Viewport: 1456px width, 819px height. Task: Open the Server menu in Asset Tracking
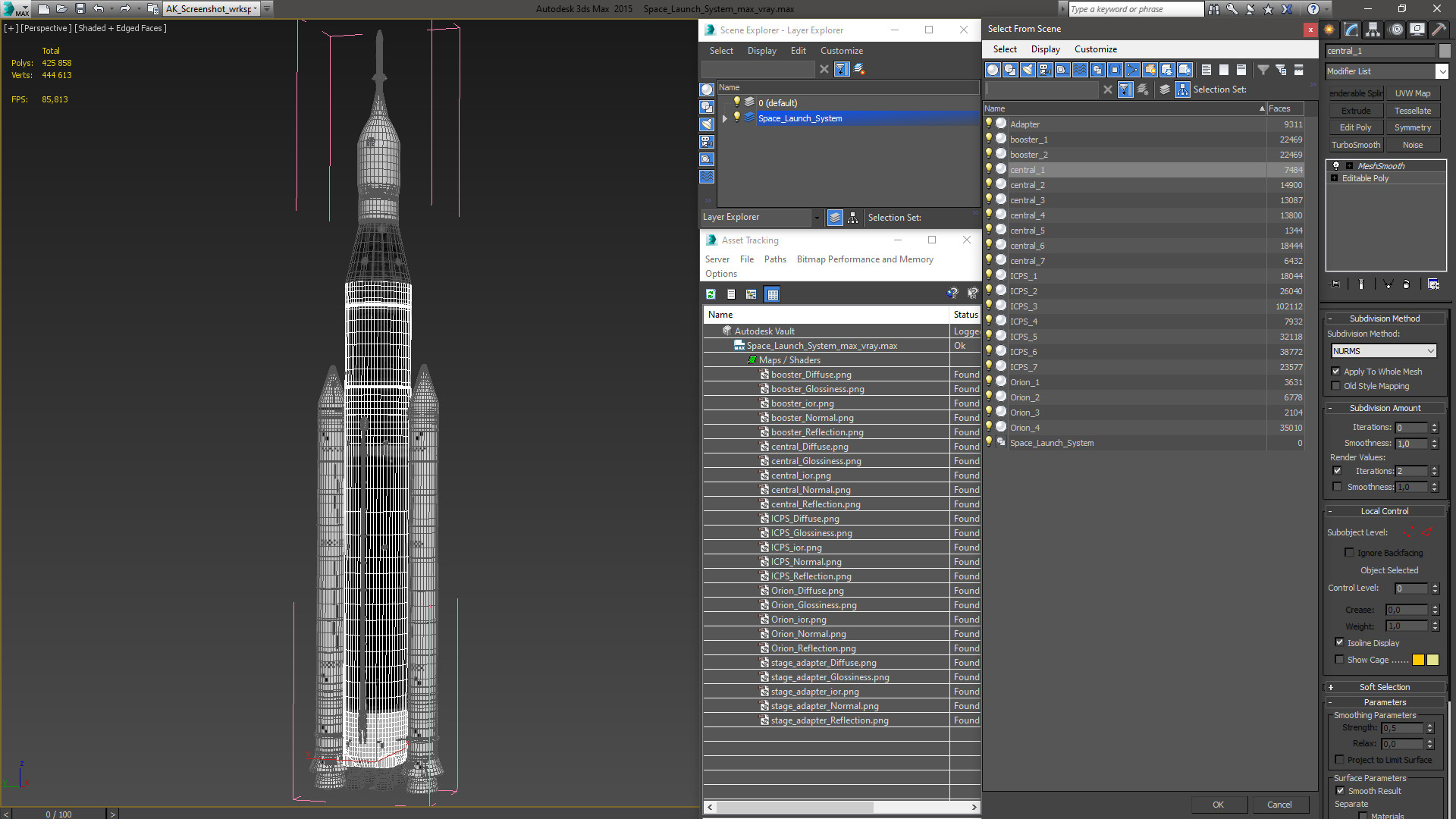(x=717, y=259)
